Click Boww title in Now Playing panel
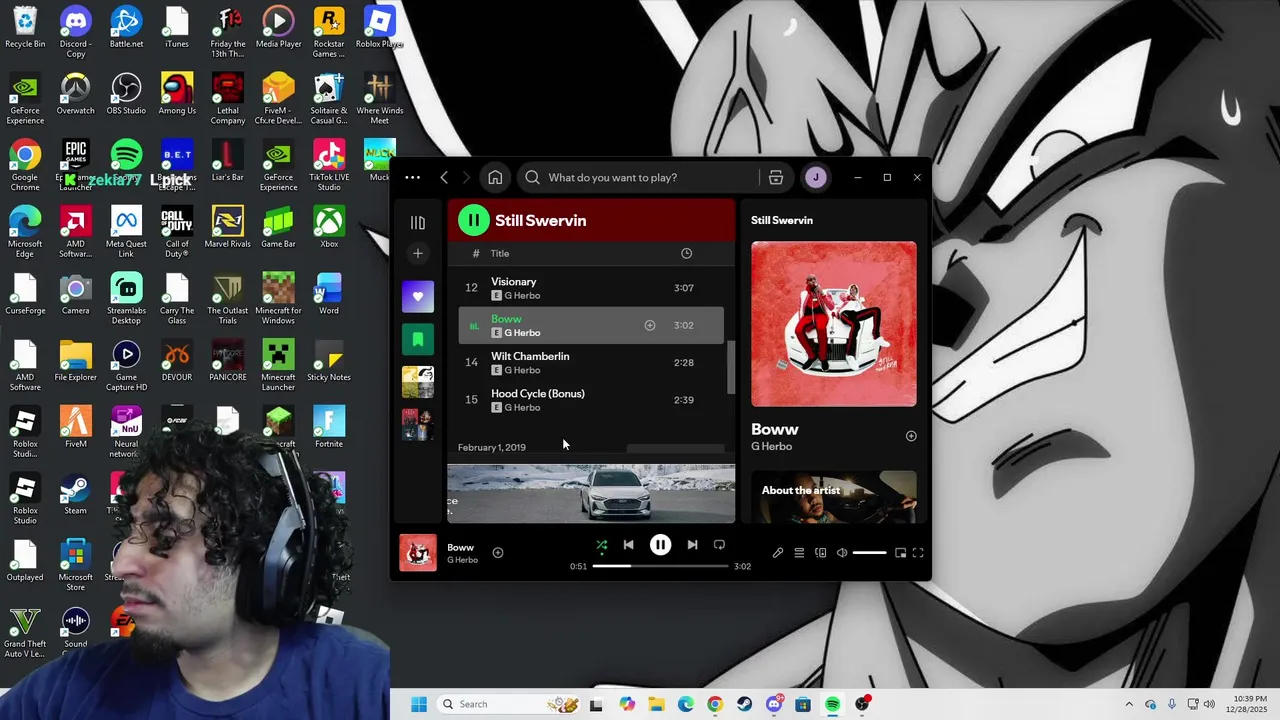The image size is (1280, 720). coord(775,429)
